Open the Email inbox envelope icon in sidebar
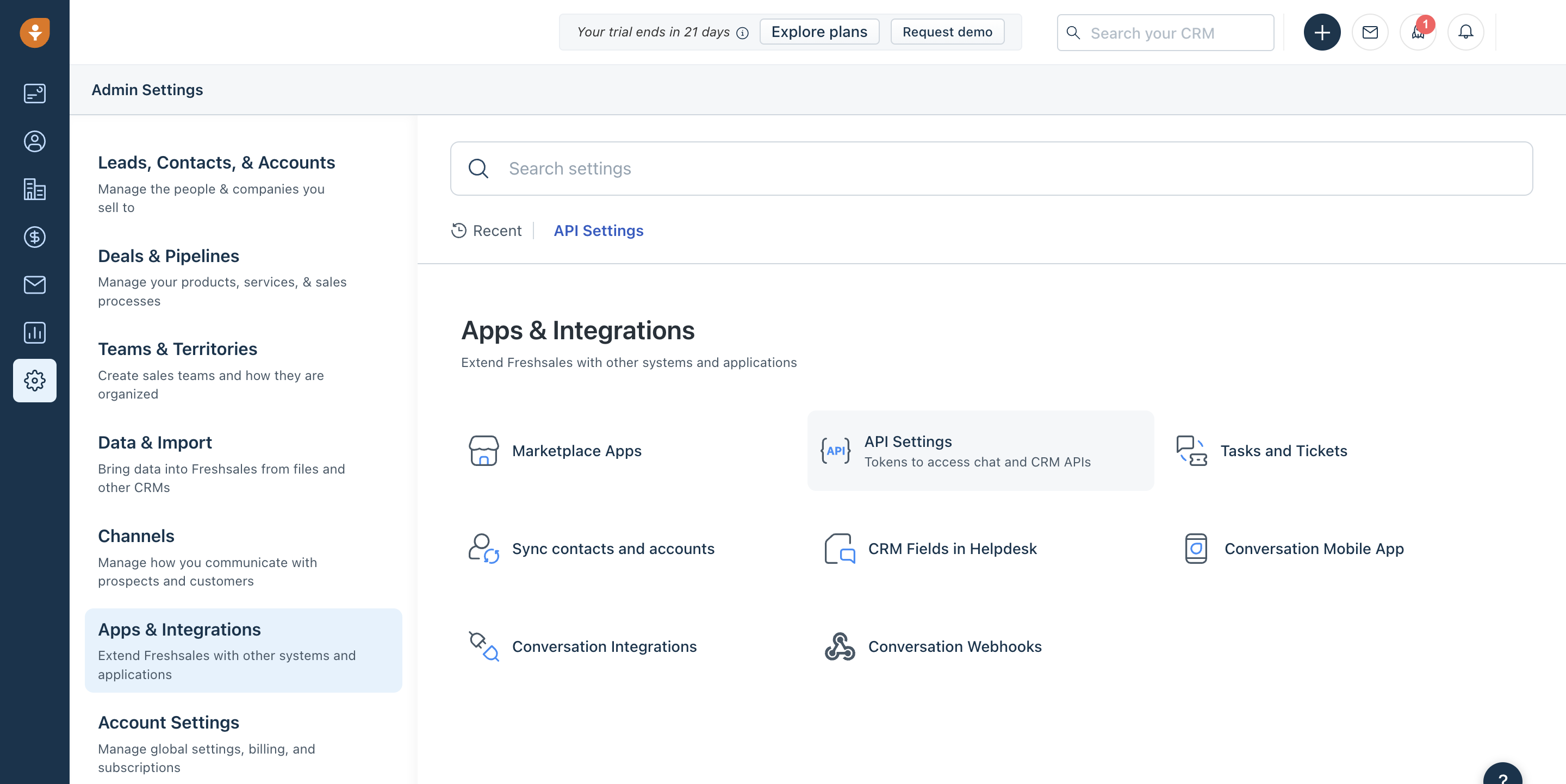 pyautogui.click(x=34, y=285)
